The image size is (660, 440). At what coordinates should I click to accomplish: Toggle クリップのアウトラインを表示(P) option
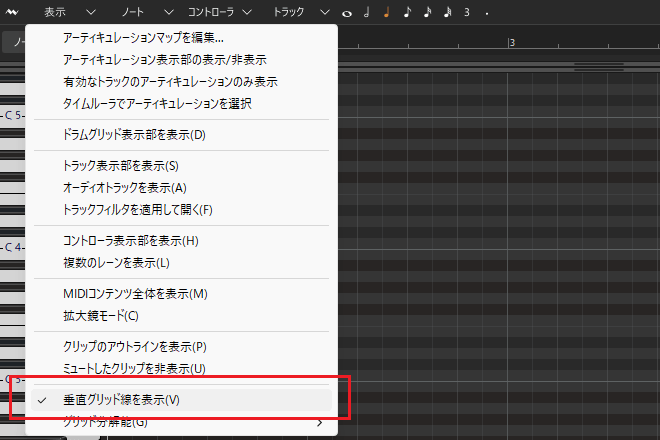tap(134, 347)
